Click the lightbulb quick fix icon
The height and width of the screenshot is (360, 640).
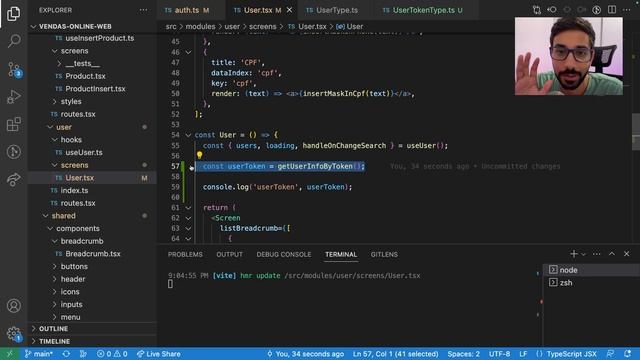[x=199, y=155]
